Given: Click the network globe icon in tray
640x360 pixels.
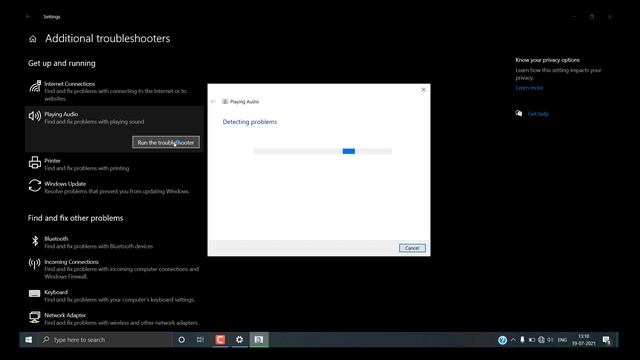Looking at the screenshot, I should pyautogui.click(x=541, y=340).
